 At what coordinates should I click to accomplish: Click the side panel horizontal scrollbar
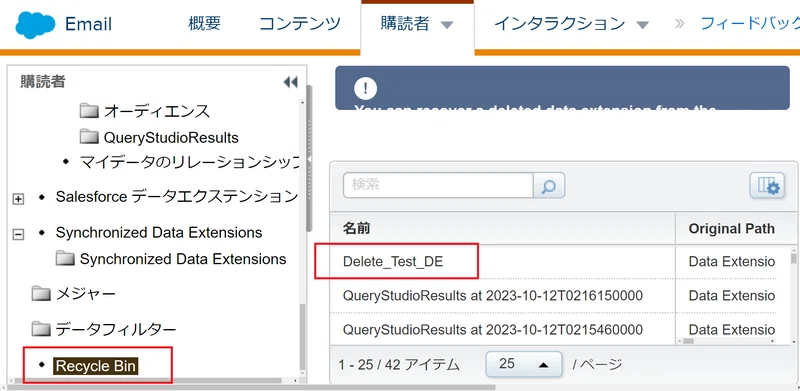click(148, 381)
